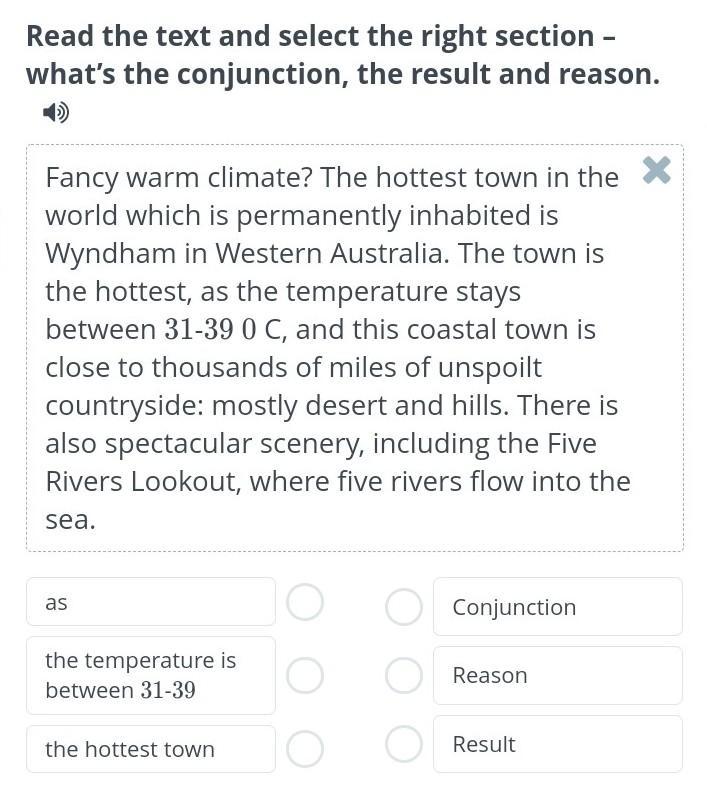Click the word "sea." ending the passage

coord(70,520)
